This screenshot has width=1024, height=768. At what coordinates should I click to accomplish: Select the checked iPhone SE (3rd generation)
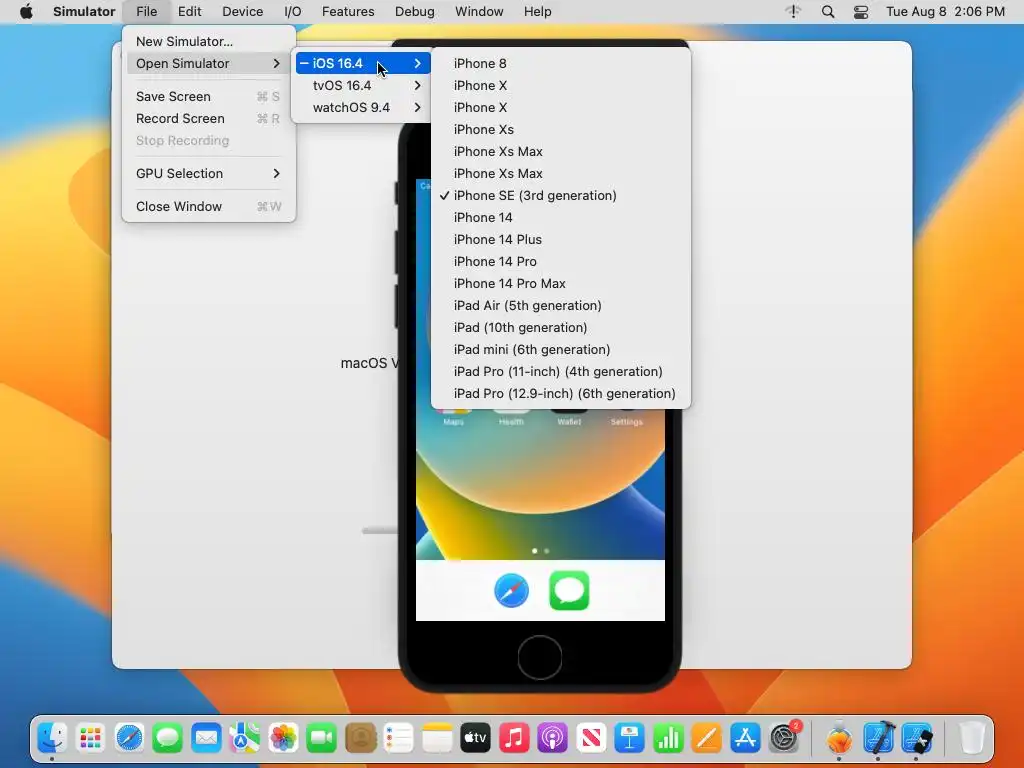point(560,195)
